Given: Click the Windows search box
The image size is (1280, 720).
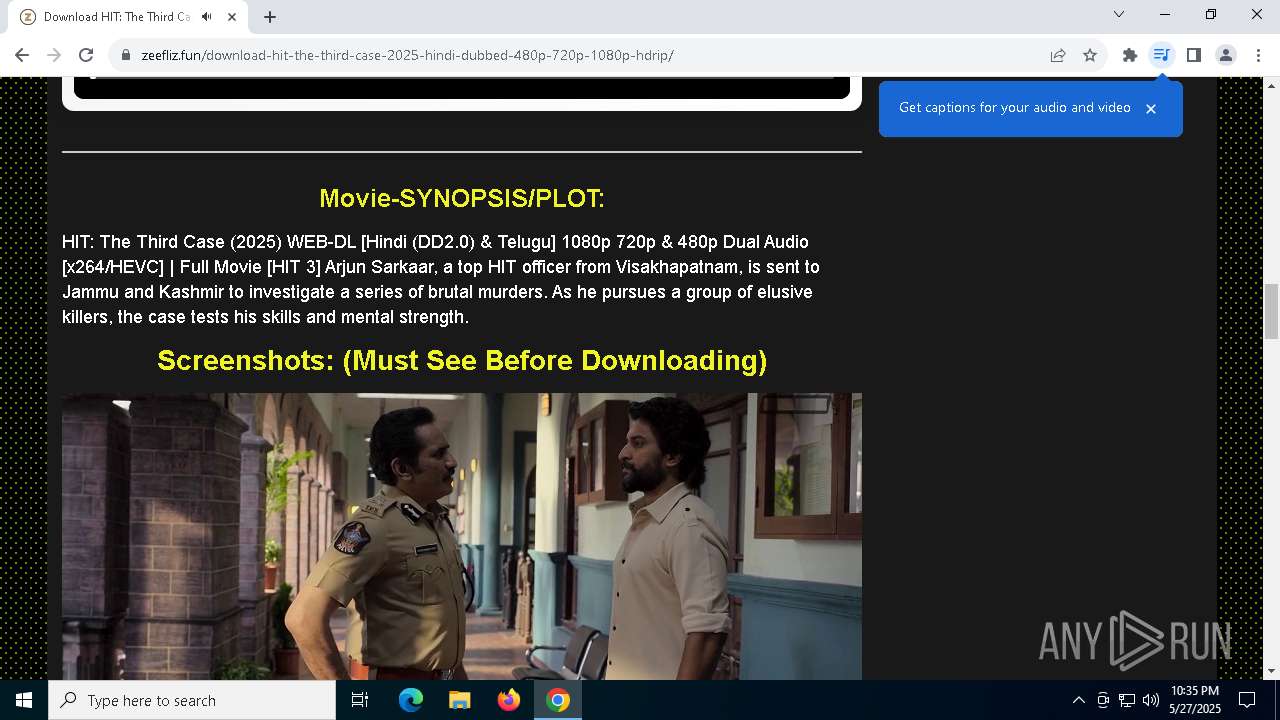Looking at the screenshot, I should click(192, 700).
